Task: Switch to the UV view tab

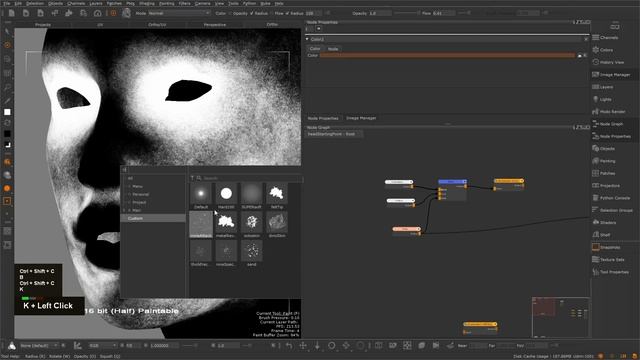Action: pos(100,24)
